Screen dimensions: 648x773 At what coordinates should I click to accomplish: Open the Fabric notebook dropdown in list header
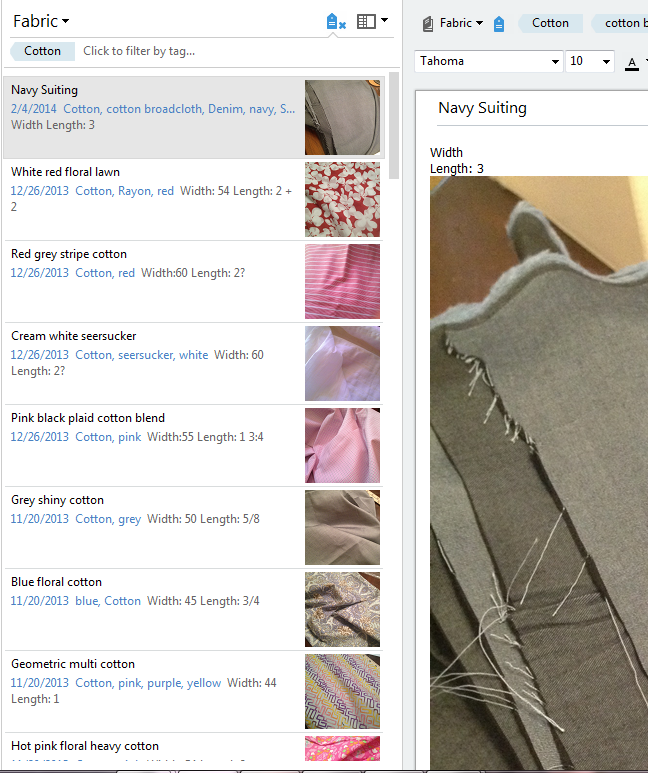coord(41,21)
